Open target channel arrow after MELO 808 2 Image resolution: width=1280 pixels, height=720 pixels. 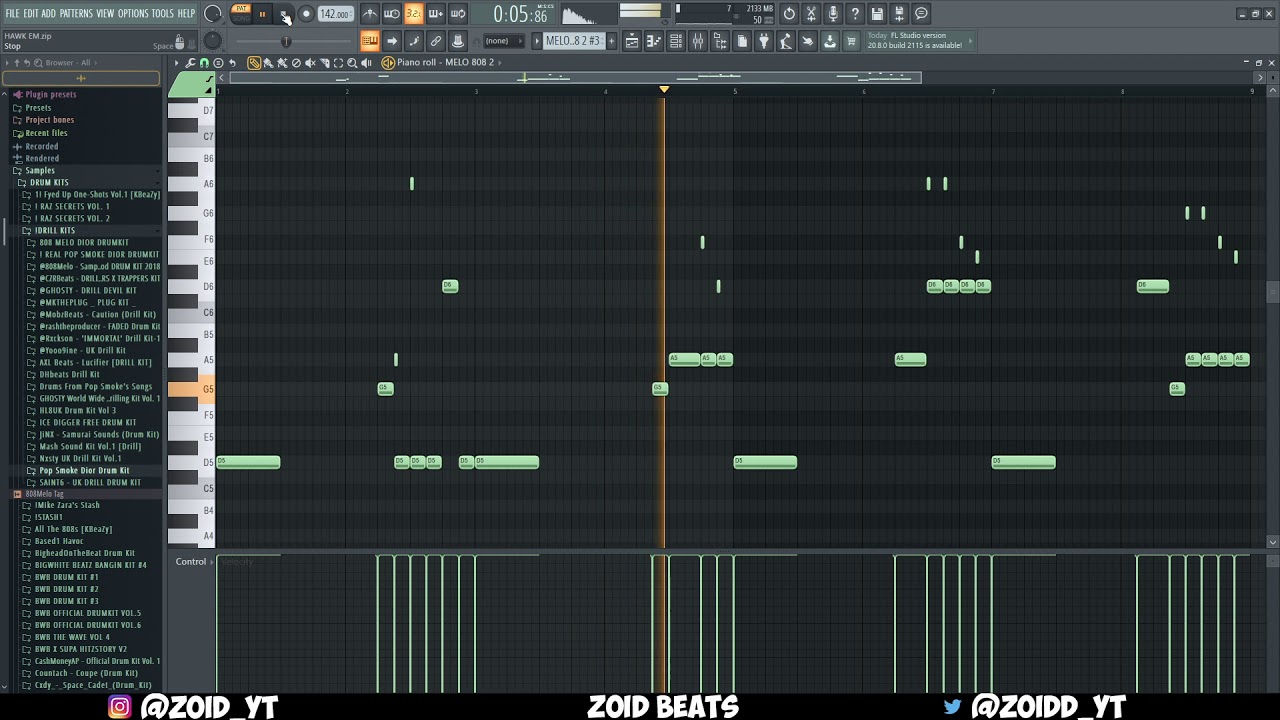point(501,62)
